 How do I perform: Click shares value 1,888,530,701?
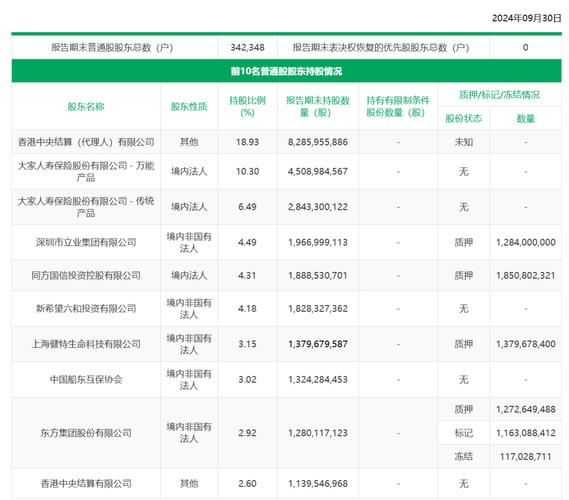[318, 275]
